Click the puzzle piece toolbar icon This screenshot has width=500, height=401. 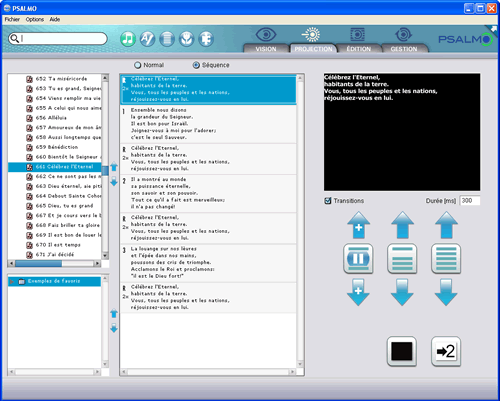pyautogui.click(x=206, y=39)
